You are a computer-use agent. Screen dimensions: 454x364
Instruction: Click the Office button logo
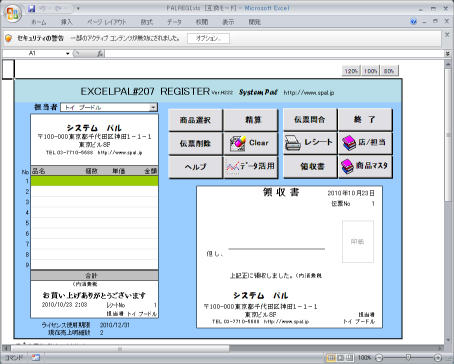13,14
